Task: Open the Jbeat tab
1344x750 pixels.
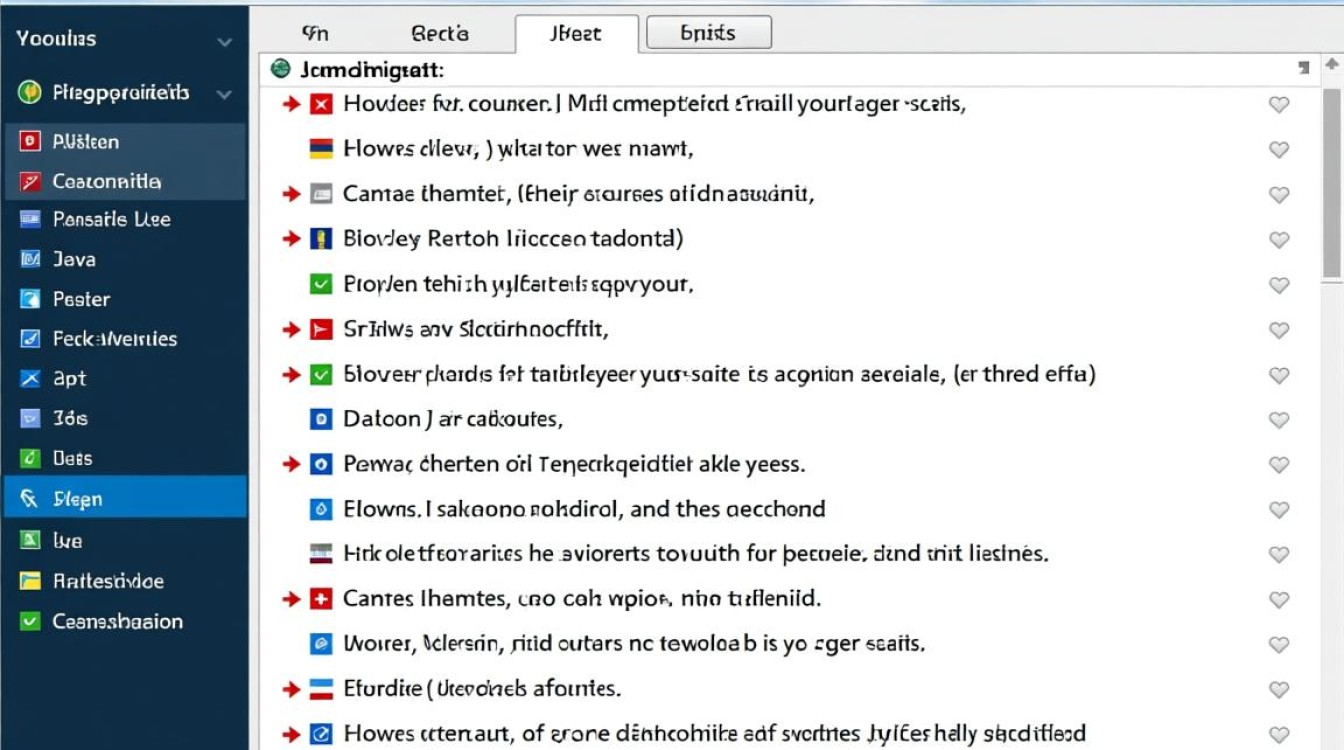Action: click(x=576, y=33)
